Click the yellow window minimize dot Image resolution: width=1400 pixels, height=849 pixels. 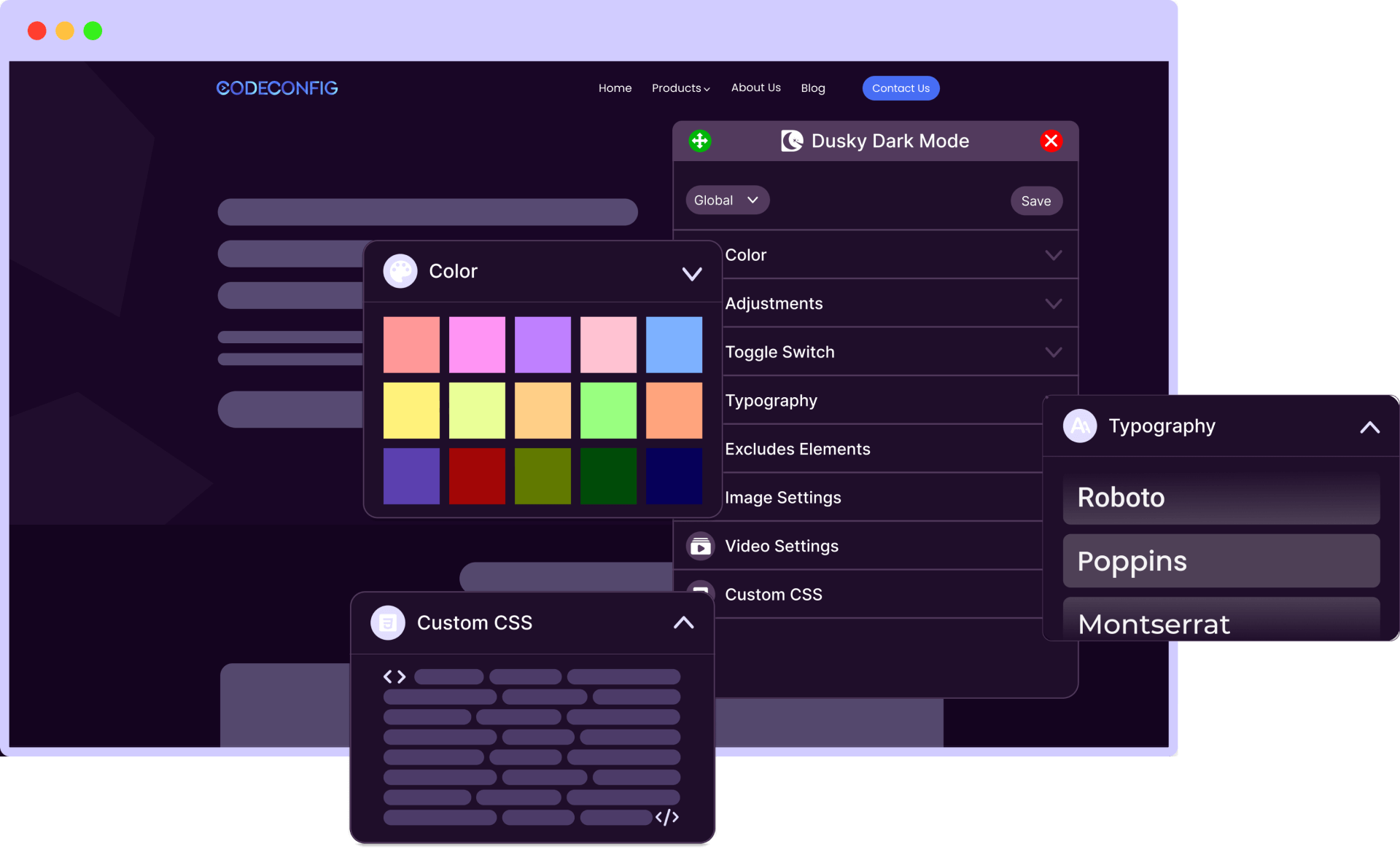click(x=65, y=31)
